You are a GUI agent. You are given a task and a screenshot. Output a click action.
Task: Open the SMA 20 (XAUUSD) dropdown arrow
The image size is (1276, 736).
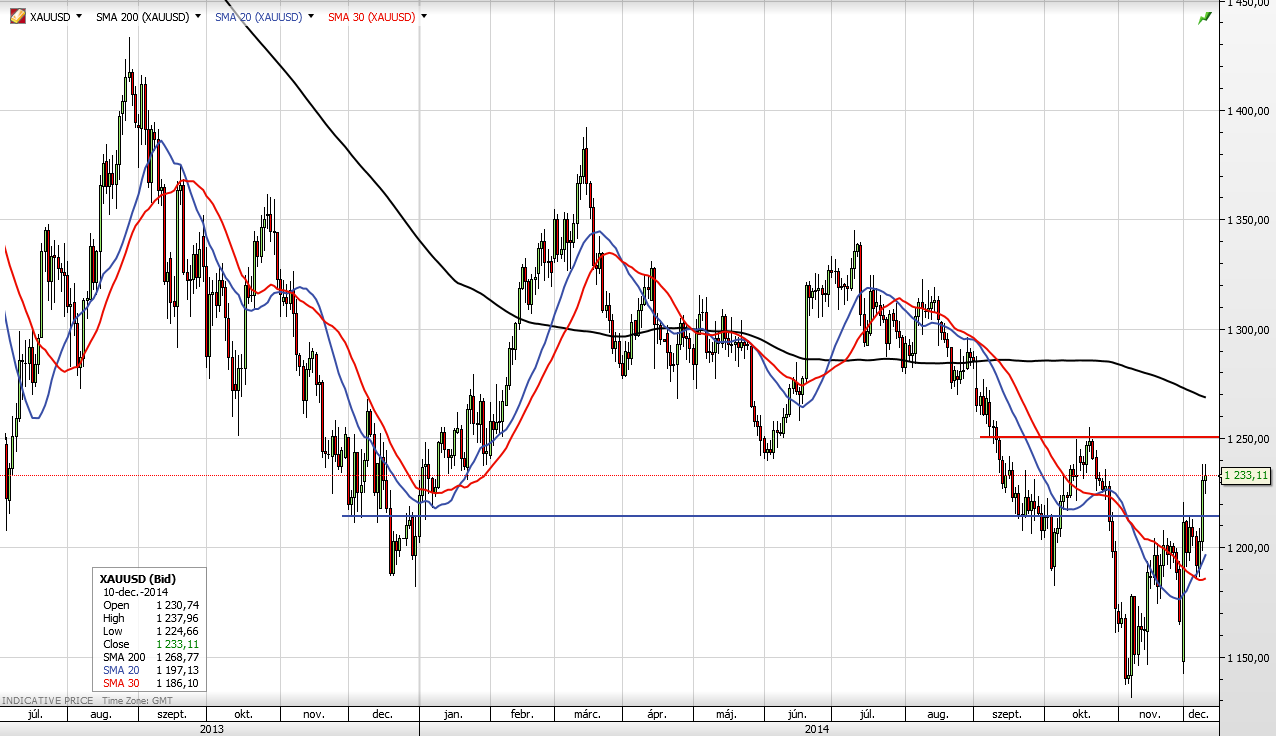click(311, 17)
